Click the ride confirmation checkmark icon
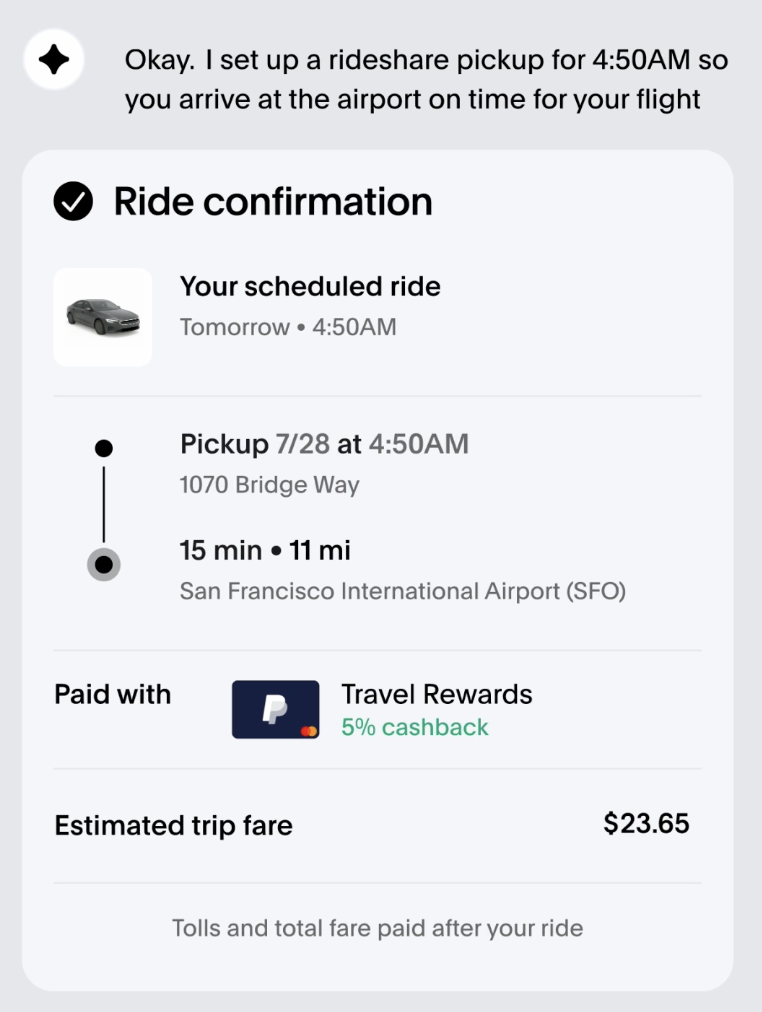Screen dimensions: 762x1012 [x=73, y=202]
